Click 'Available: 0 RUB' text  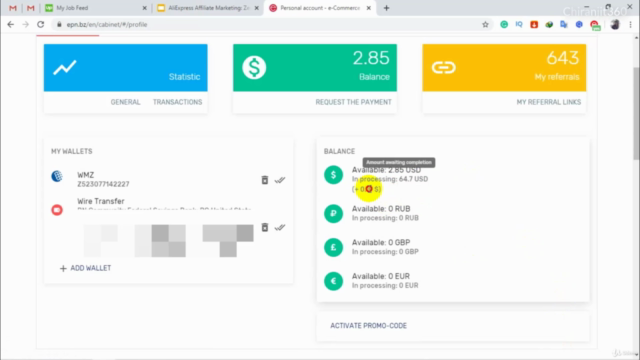[x=381, y=209]
